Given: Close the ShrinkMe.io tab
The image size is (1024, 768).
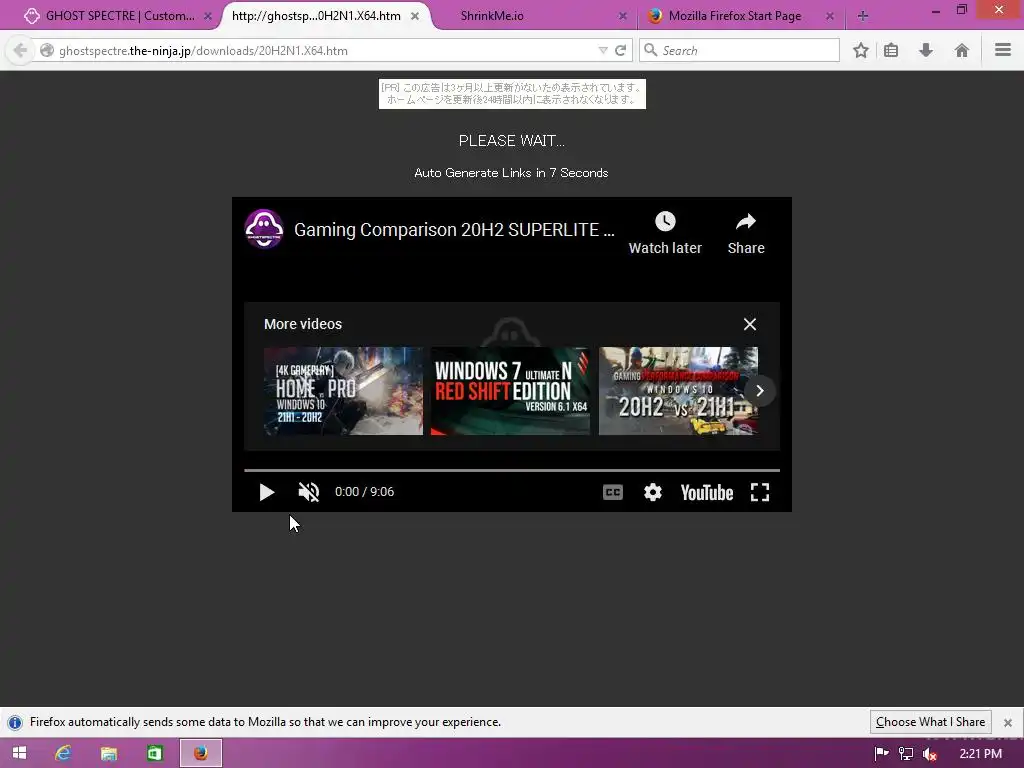Looking at the screenshot, I should 622,16.
